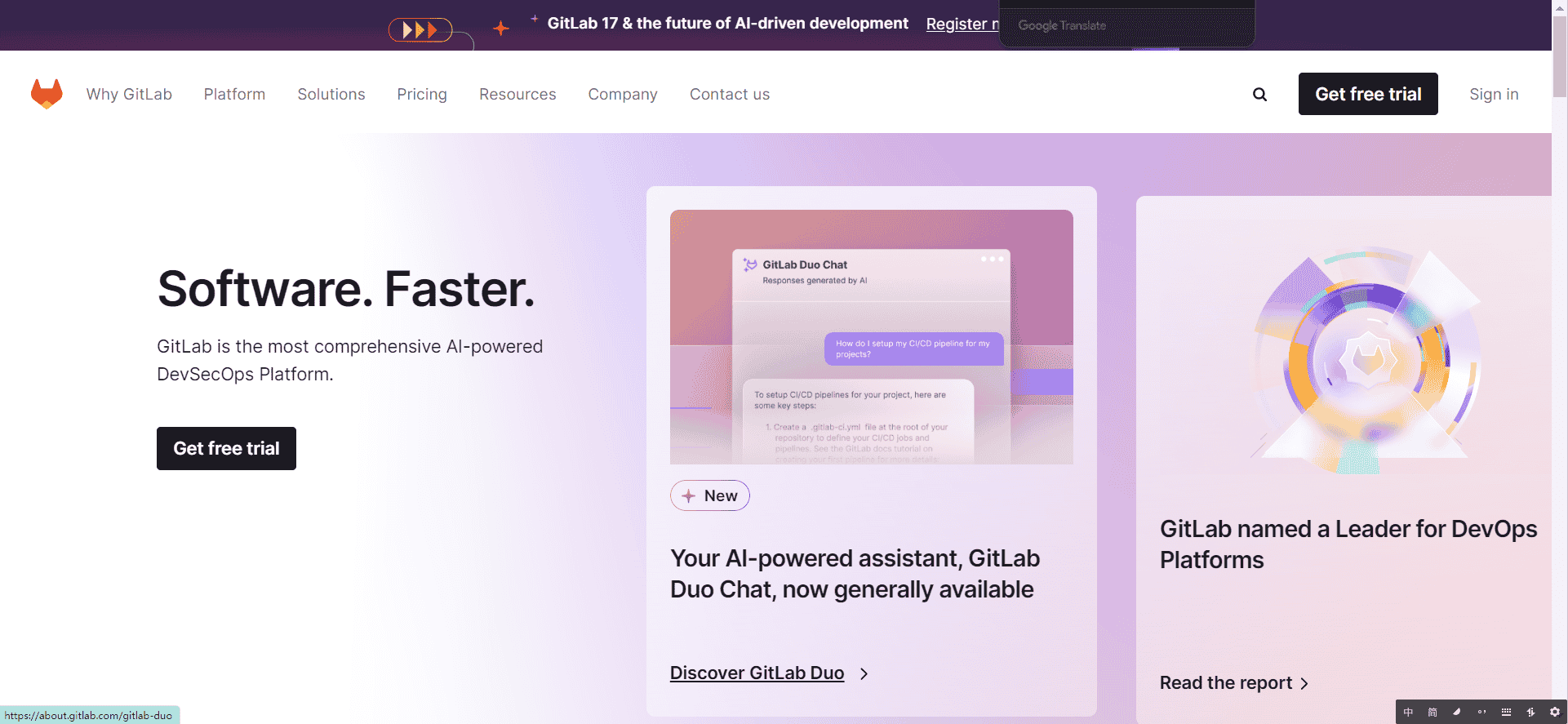Open the Pricing menu item

[422, 95]
